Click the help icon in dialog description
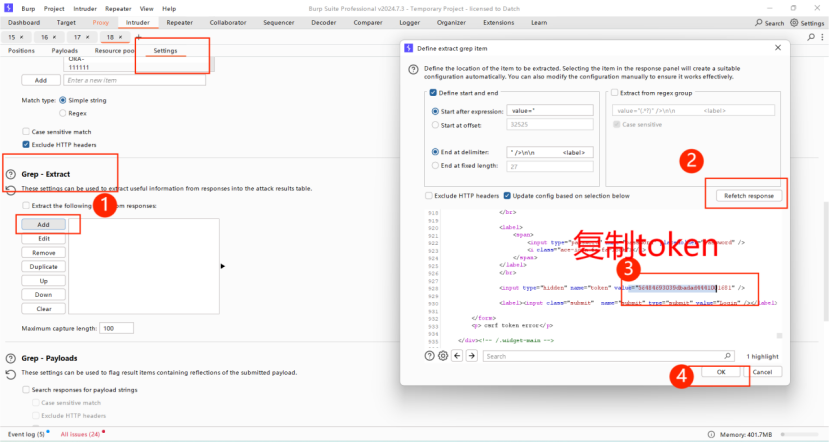This screenshot has width=829, height=442. (x=413, y=69)
